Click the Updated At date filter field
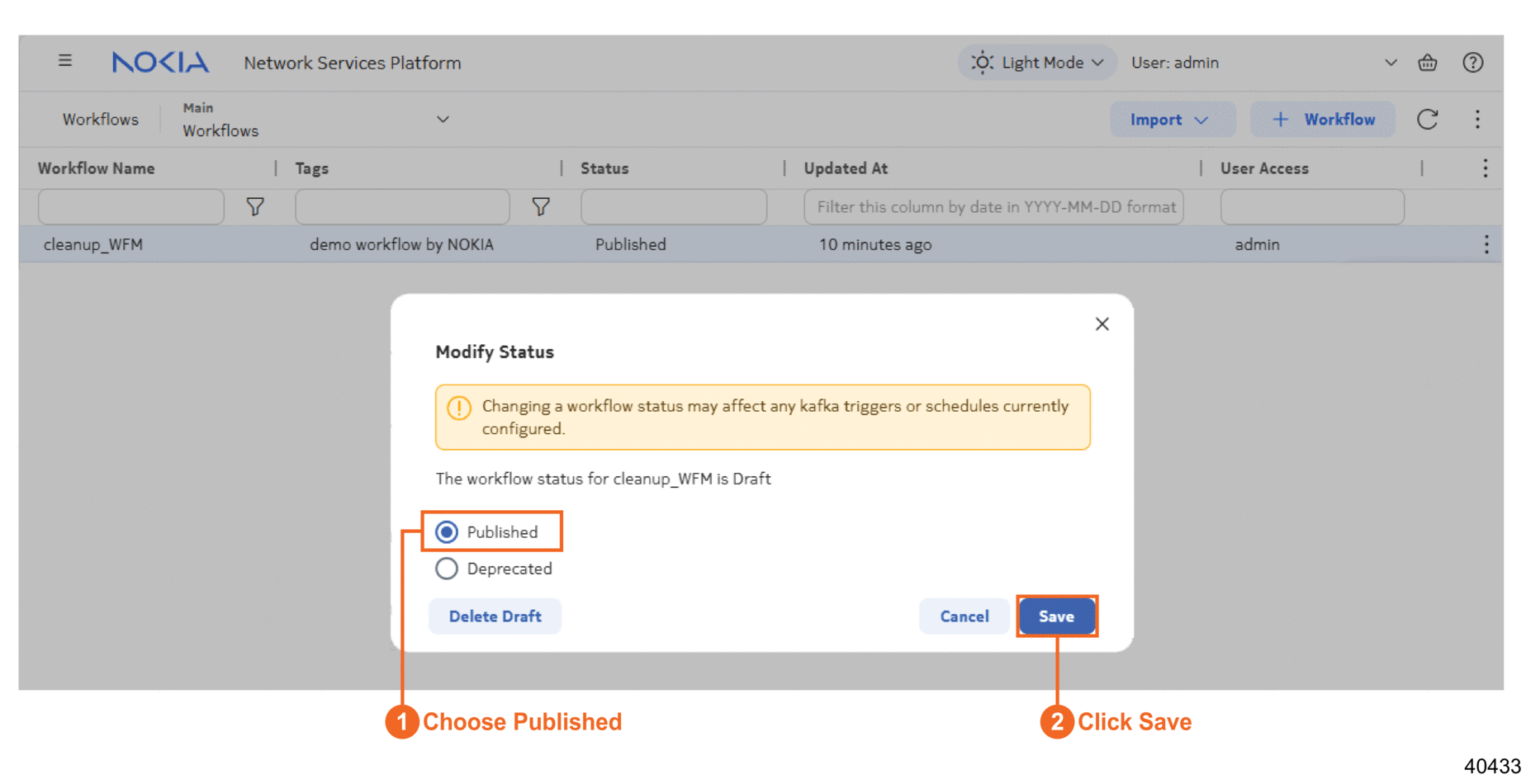The image size is (1526, 784). pos(993,207)
